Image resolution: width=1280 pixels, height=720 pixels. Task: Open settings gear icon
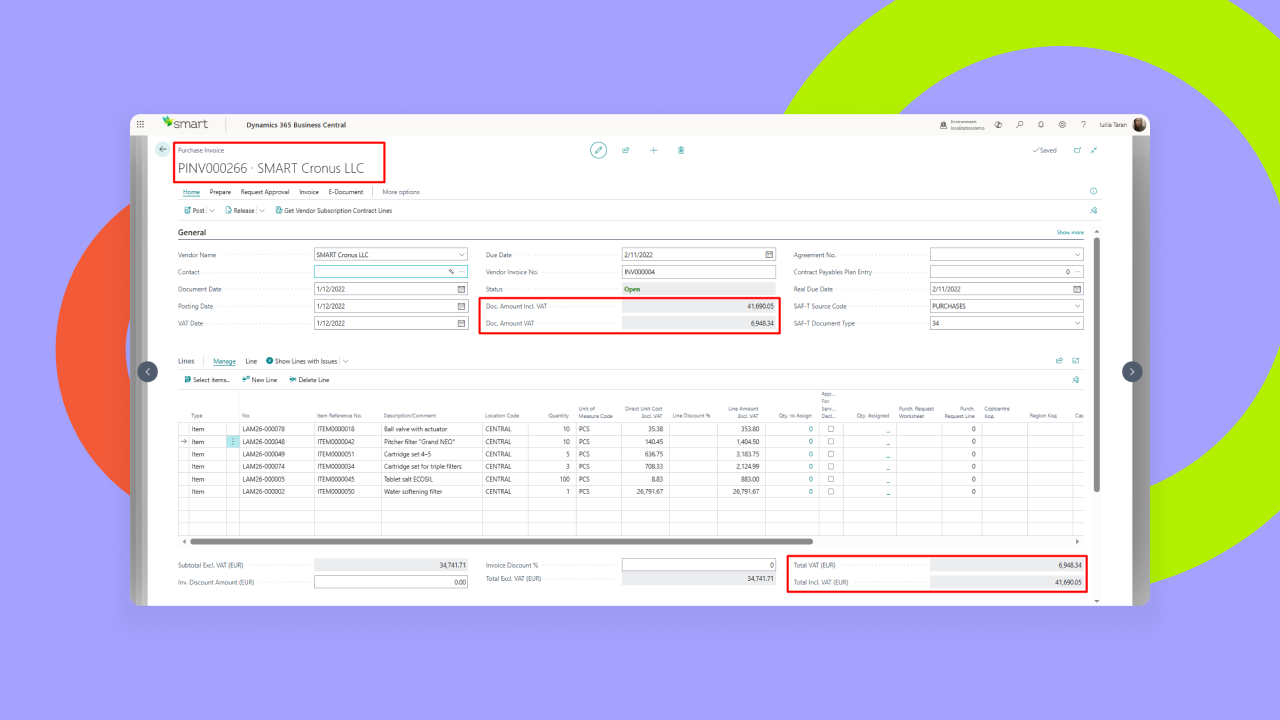1062,125
